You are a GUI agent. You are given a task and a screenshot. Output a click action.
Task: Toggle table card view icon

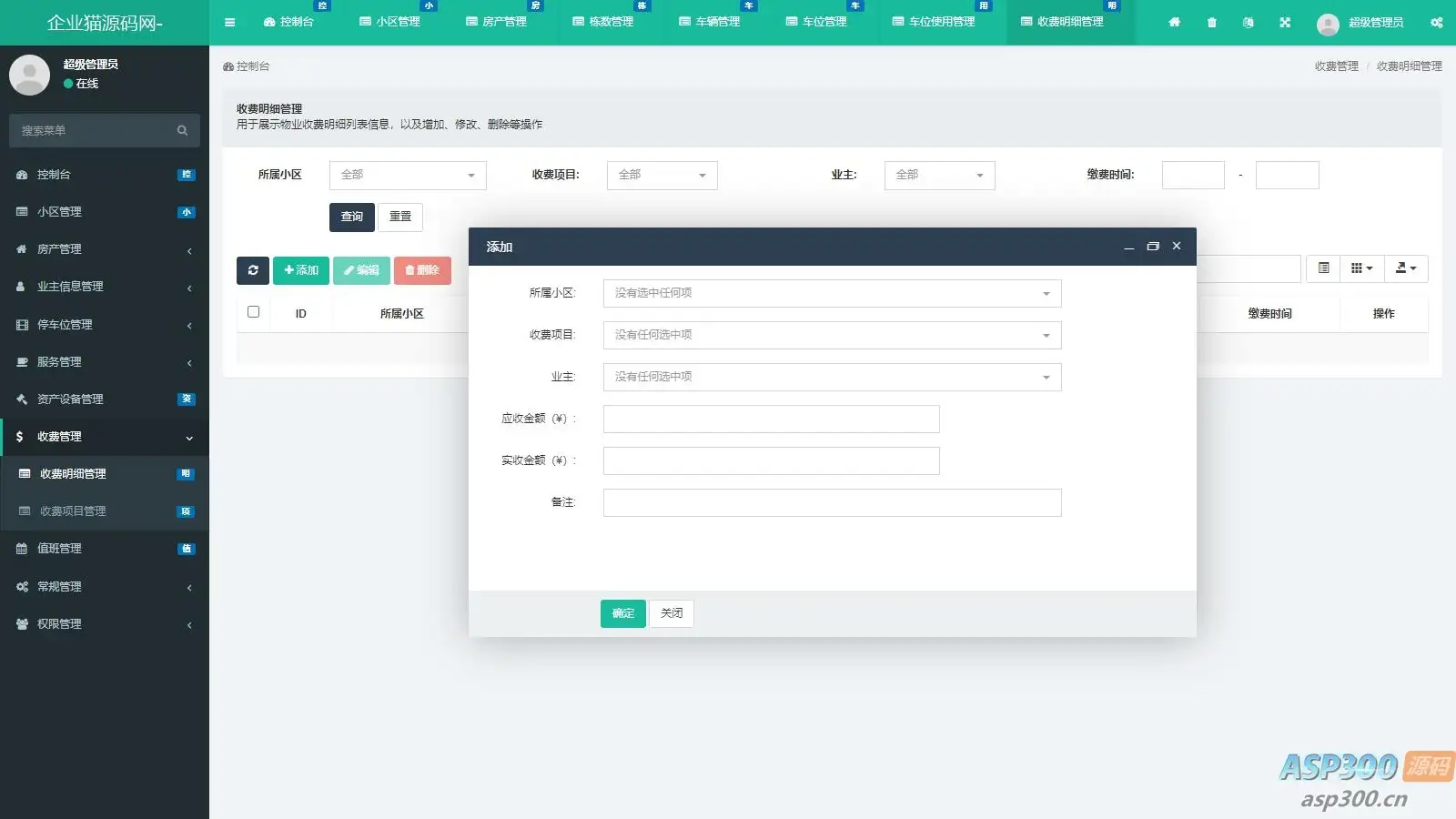click(1323, 268)
